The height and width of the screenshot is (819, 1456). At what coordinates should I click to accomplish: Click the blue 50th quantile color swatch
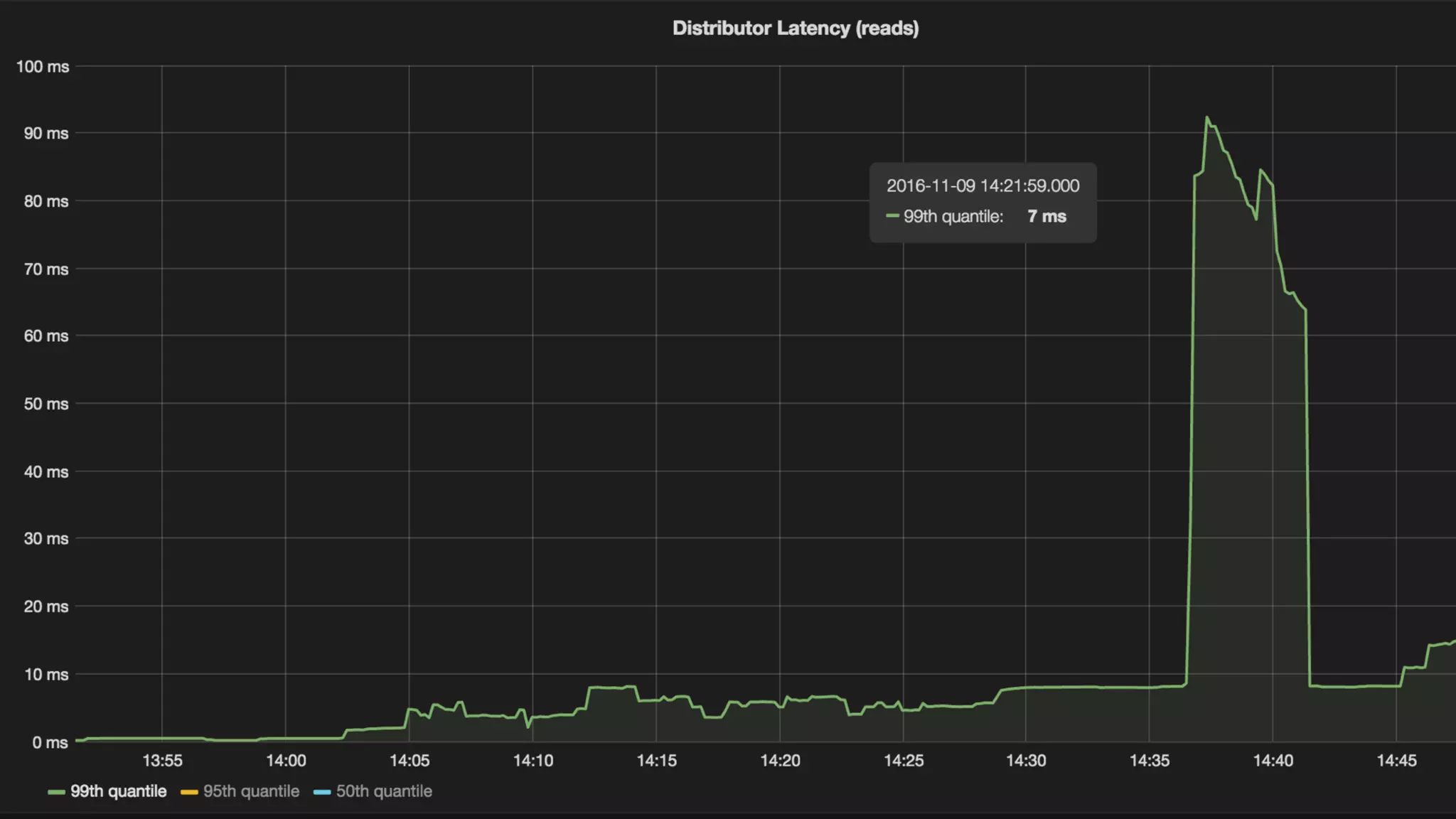[x=322, y=792]
